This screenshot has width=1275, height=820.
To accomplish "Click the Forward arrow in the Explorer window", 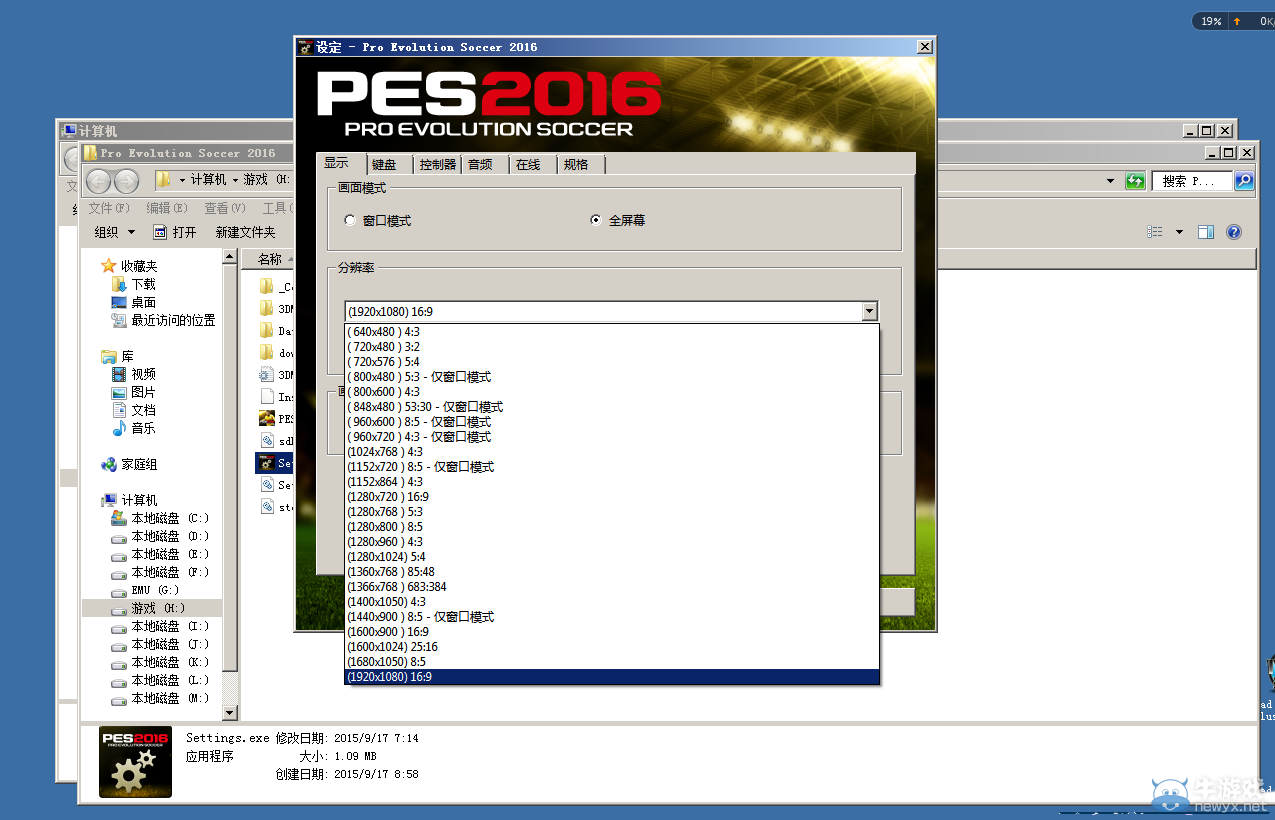I will (x=127, y=181).
